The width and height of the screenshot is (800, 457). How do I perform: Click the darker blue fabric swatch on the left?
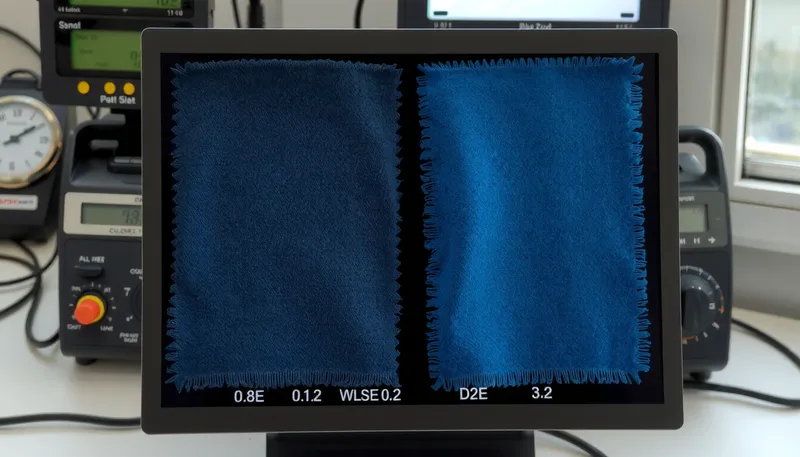[x=285, y=222]
